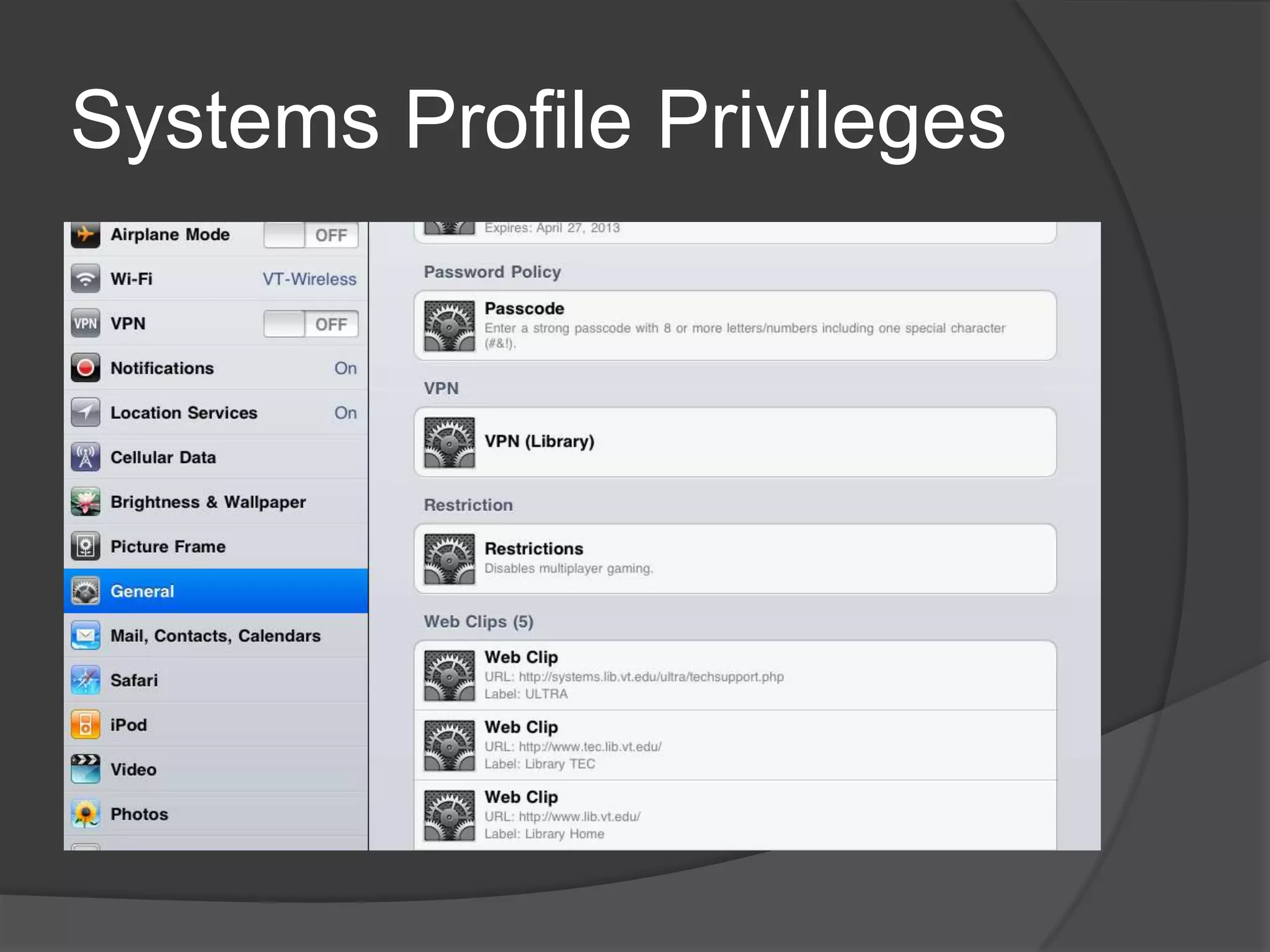Tap the Wi-Fi icon in sidebar
Image resolution: width=1270 pixels, height=952 pixels.
tap(86, 279)
